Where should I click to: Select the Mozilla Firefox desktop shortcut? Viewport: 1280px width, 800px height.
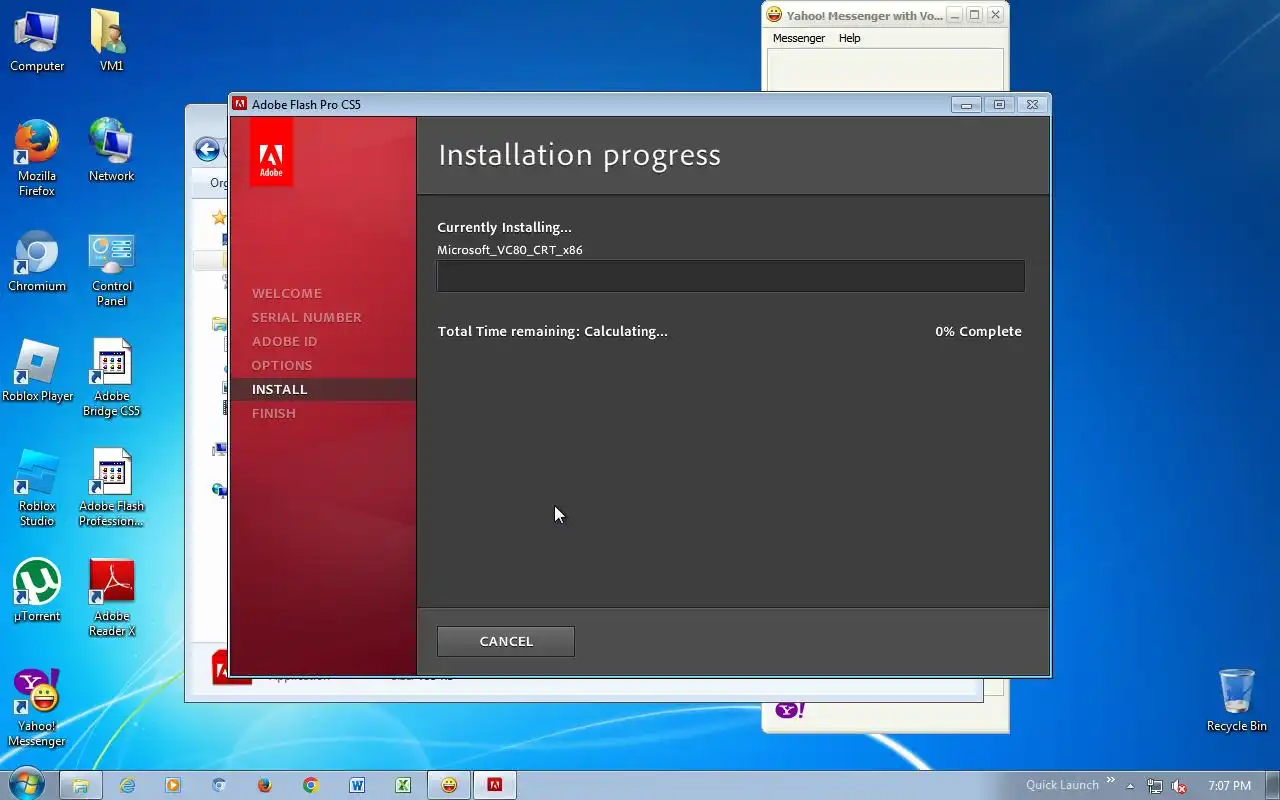(x=37, y=158)
